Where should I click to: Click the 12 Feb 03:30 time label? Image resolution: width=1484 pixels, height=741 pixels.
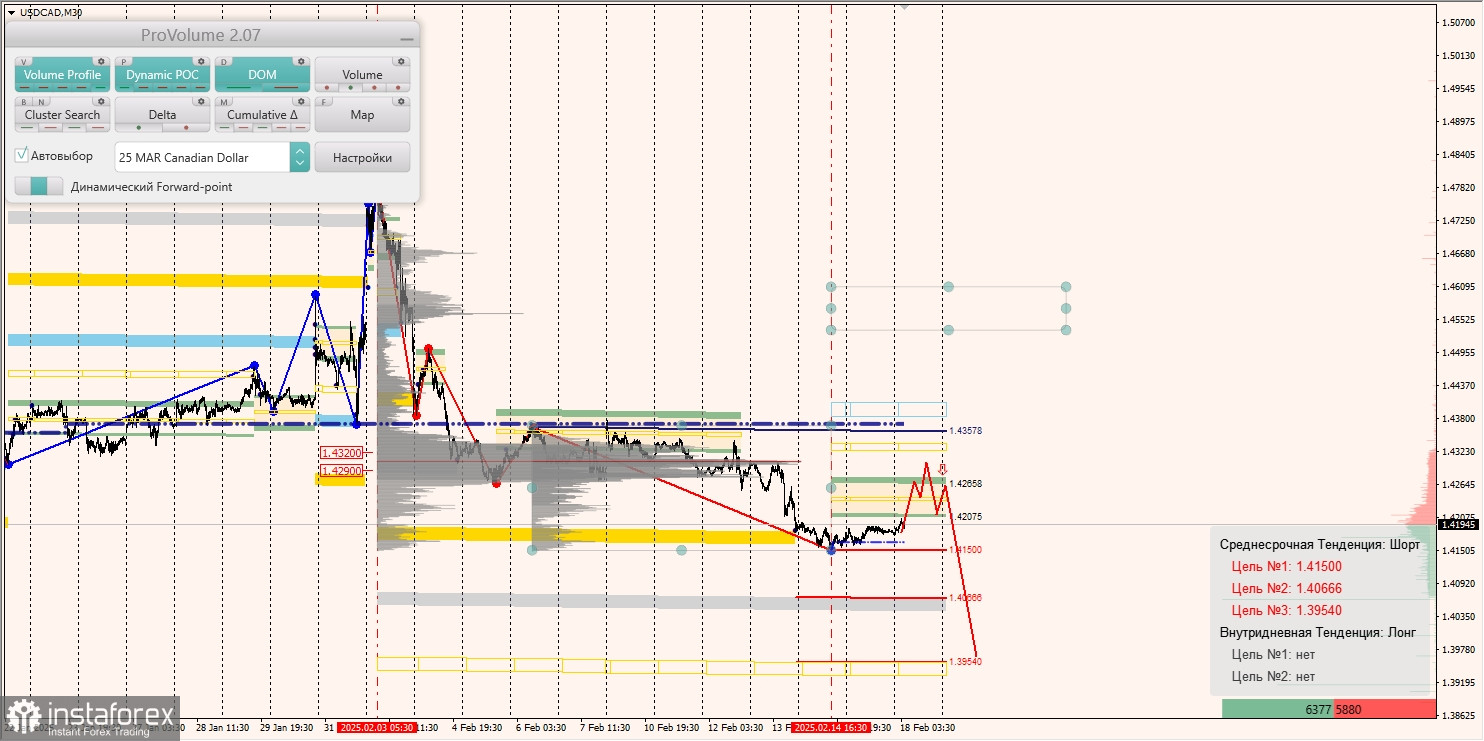click(738, 728)
